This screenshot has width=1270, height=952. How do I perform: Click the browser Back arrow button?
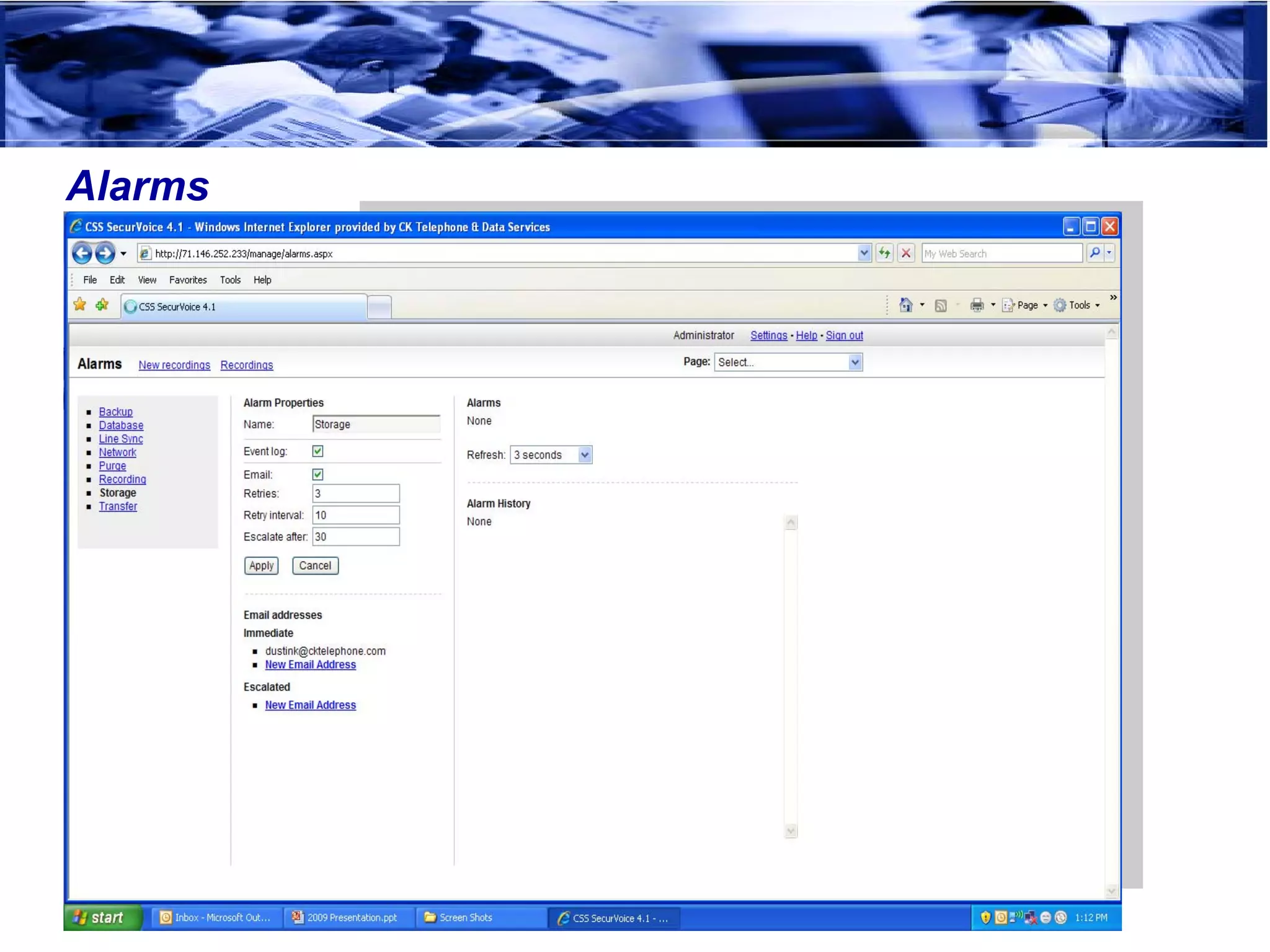pyautogui.click(x=82, y=253)
